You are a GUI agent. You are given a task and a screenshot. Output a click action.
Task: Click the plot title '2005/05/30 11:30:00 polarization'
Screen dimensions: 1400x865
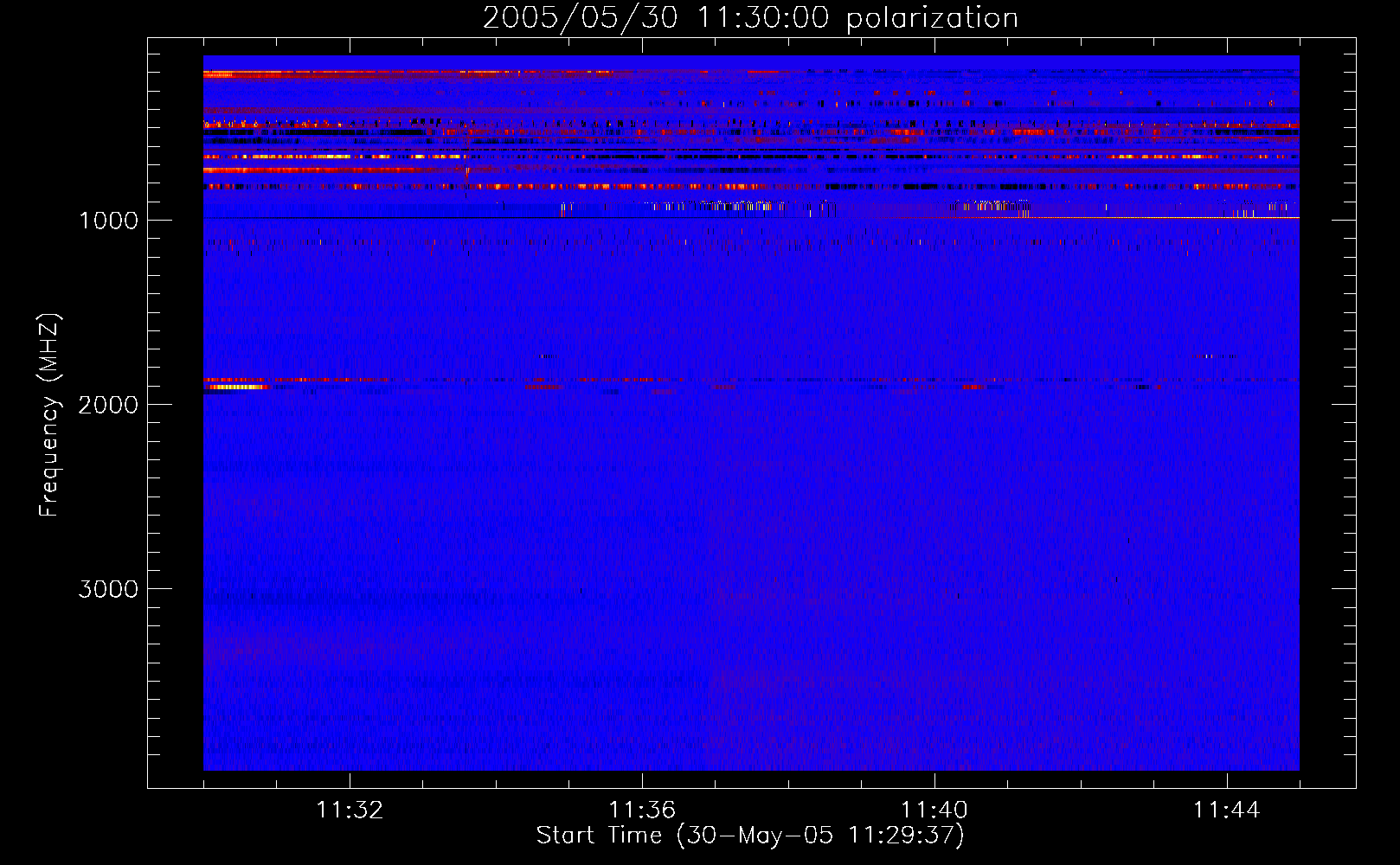point(750,18)
